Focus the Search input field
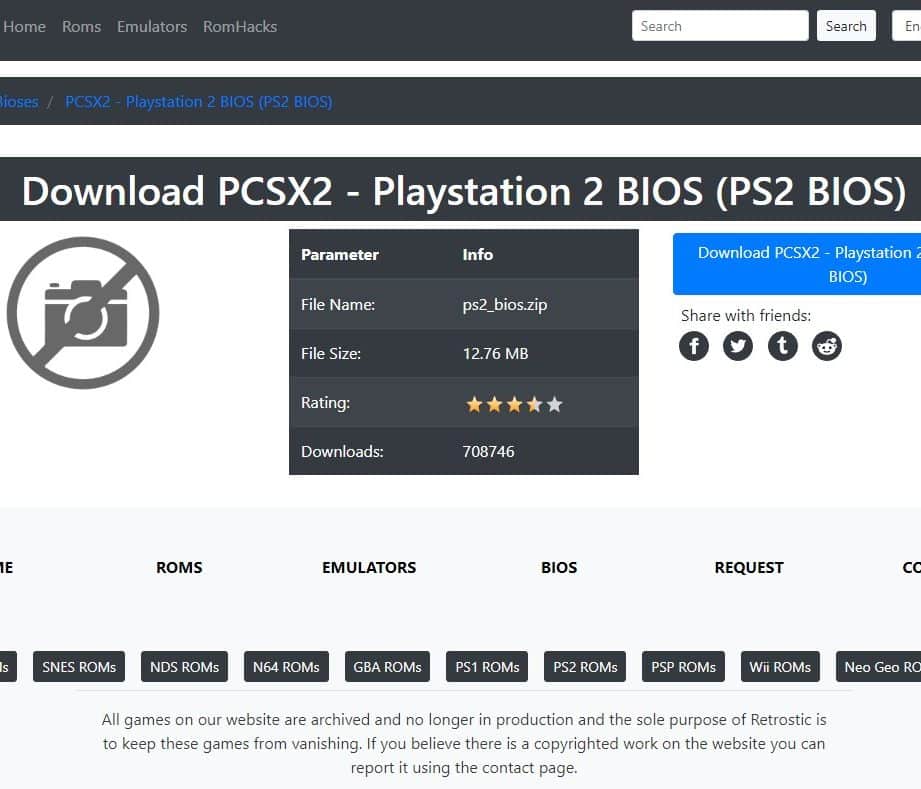921x789 pixels. click(x=720, y=26)
